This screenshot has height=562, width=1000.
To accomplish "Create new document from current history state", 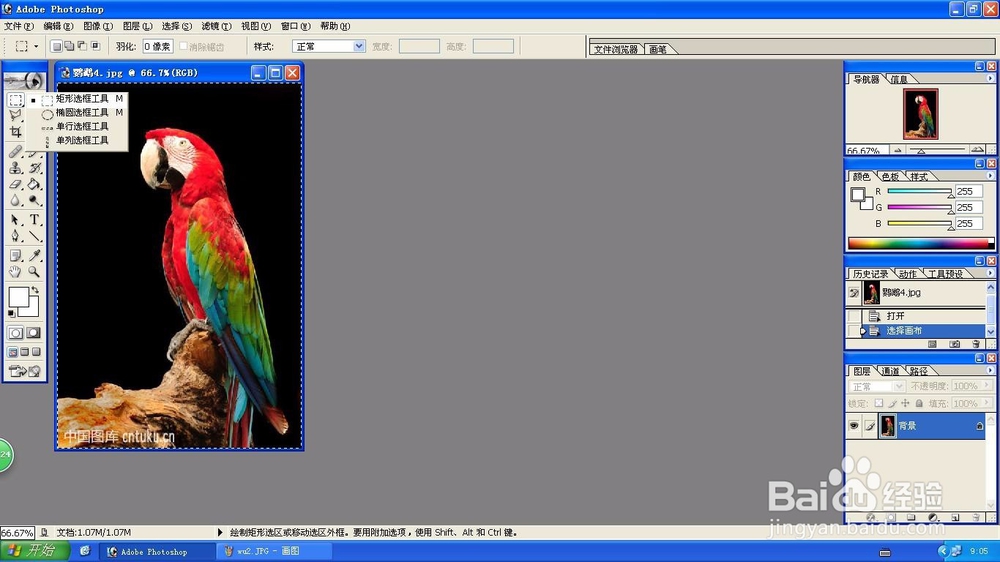I will pos(932,344).
